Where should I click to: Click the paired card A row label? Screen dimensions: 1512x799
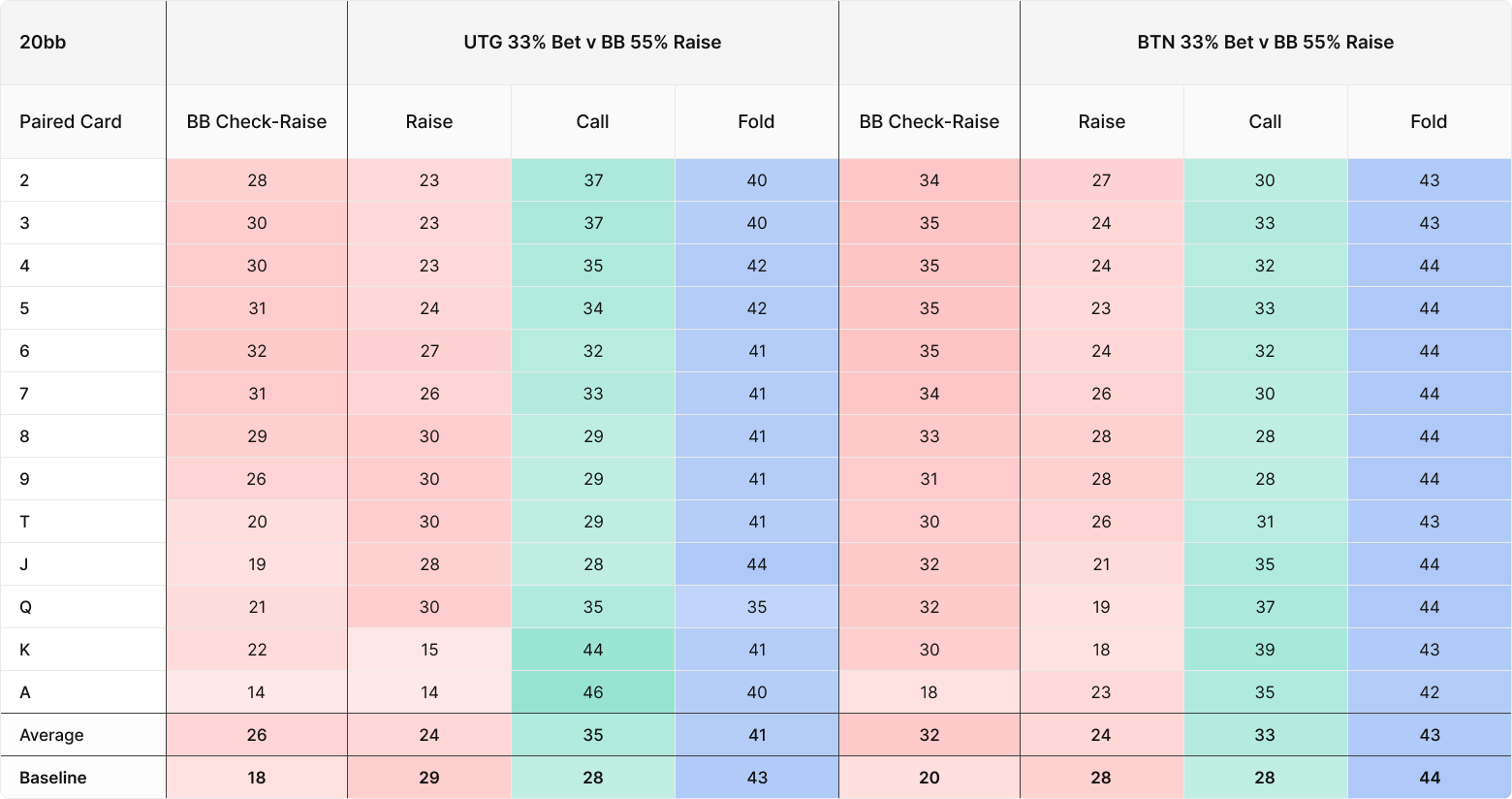tap(25, 692)
